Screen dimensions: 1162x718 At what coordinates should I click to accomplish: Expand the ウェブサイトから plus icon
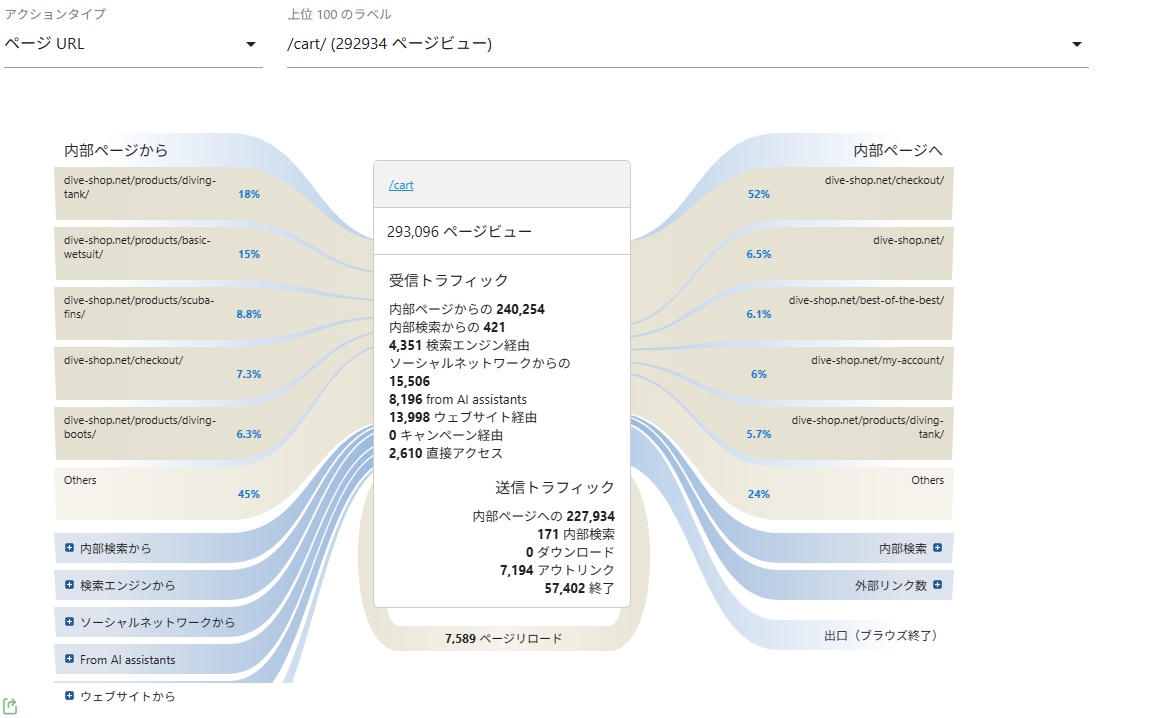pos(69,696)
